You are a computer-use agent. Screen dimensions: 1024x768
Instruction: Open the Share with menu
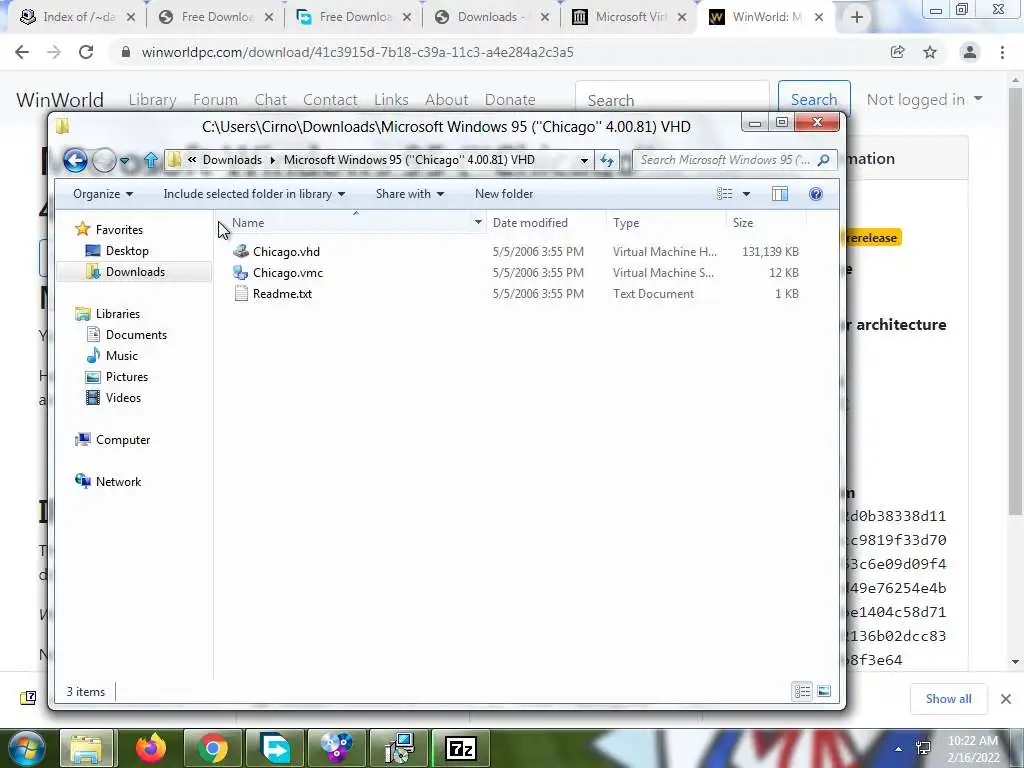[409, 194]
